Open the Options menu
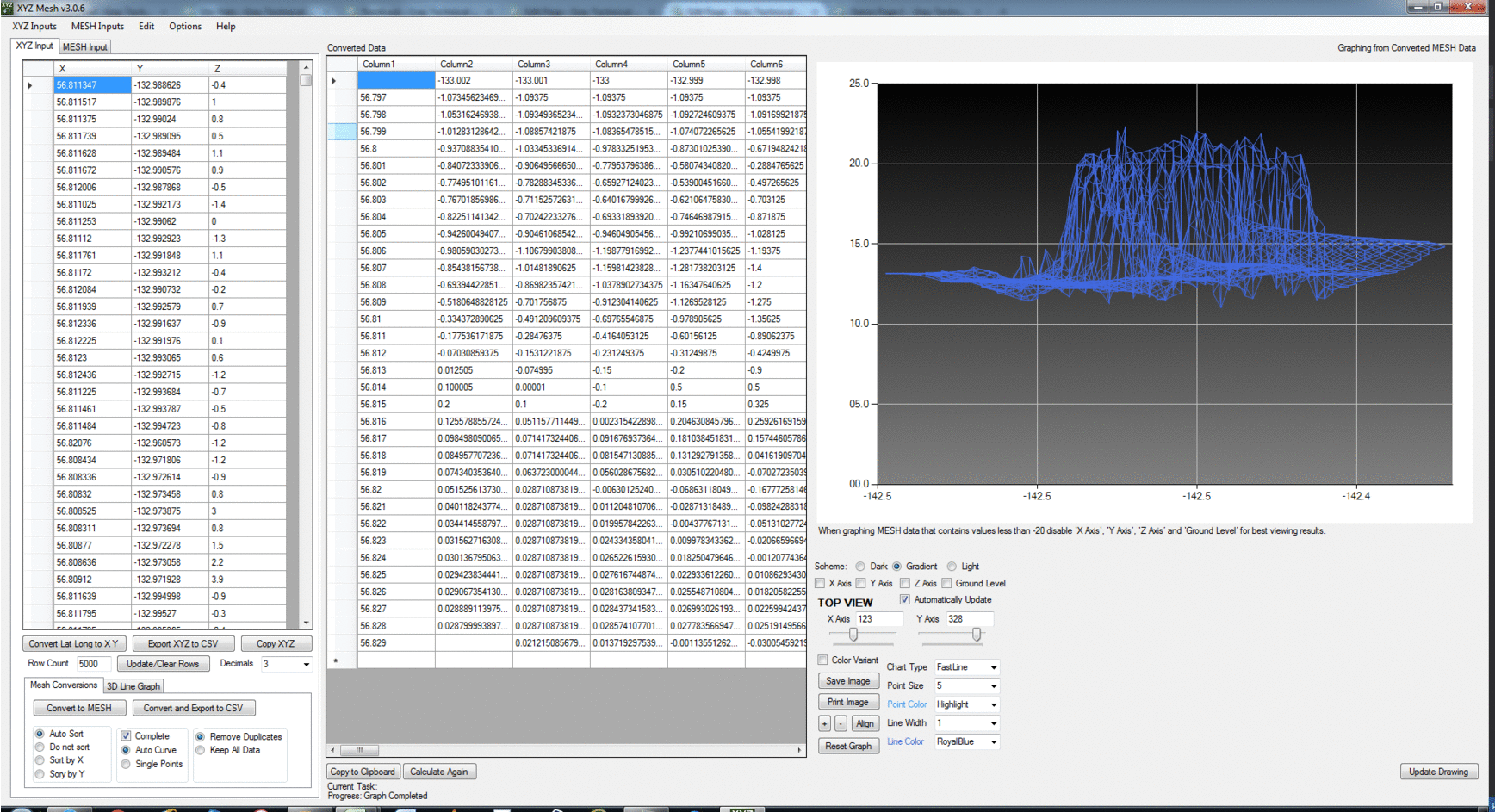Viewport: 1495px width, 812px height. pos(184,26)
